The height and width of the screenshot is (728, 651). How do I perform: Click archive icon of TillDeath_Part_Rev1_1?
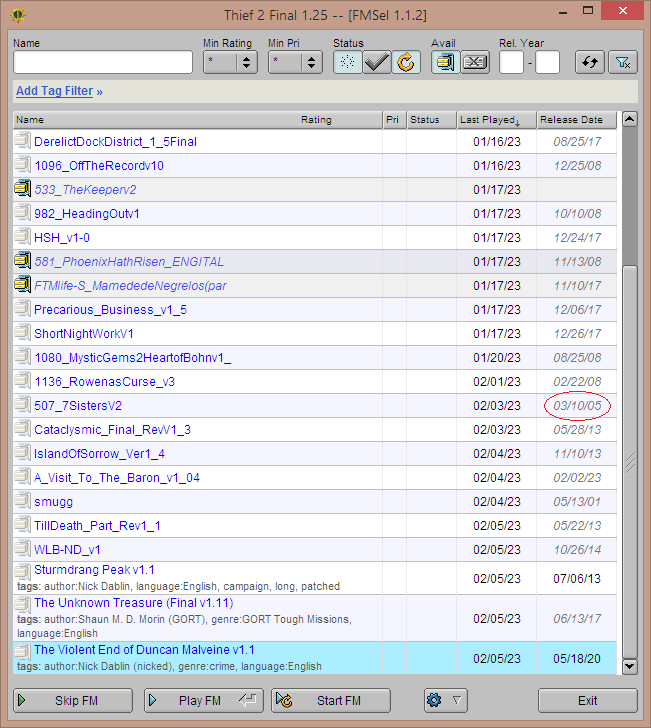[22, 525]
